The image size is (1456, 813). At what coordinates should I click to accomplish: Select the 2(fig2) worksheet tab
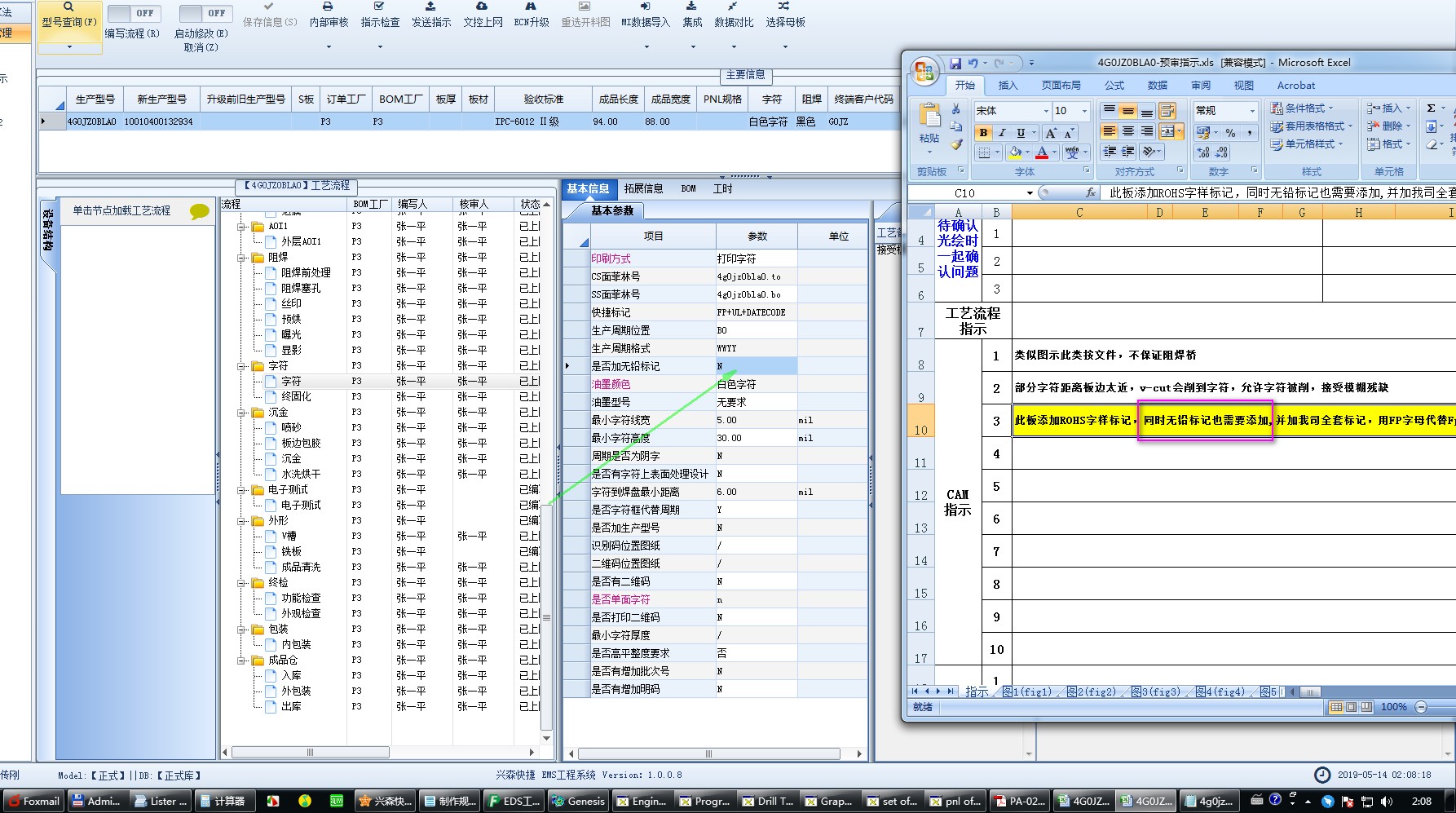tap(1092, 691)
